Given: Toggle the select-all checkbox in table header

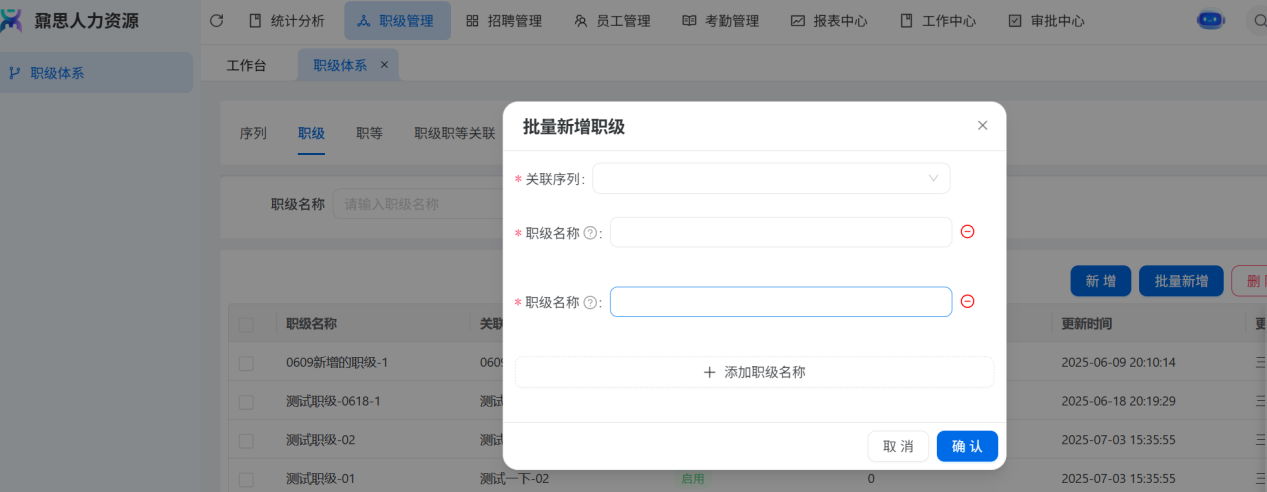Looking at the screenshot, I should tap(246, 324).
